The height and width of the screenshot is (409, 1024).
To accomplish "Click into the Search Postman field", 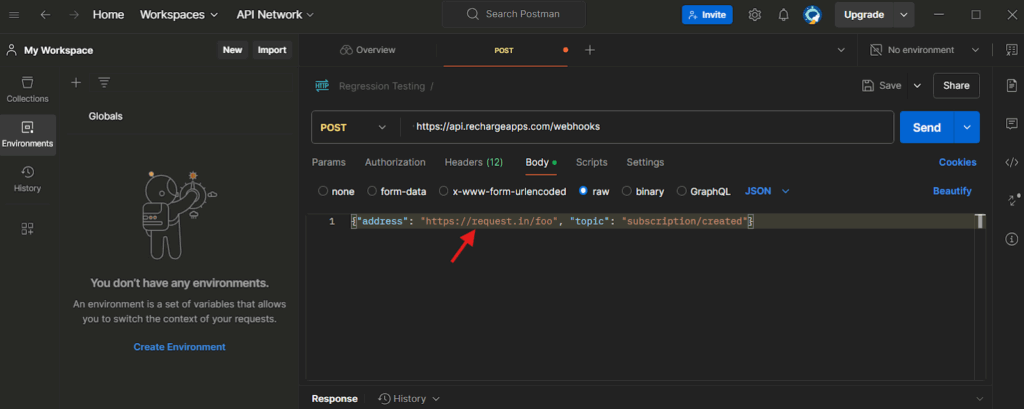I will pyautogui.click(x=514, y=14).
